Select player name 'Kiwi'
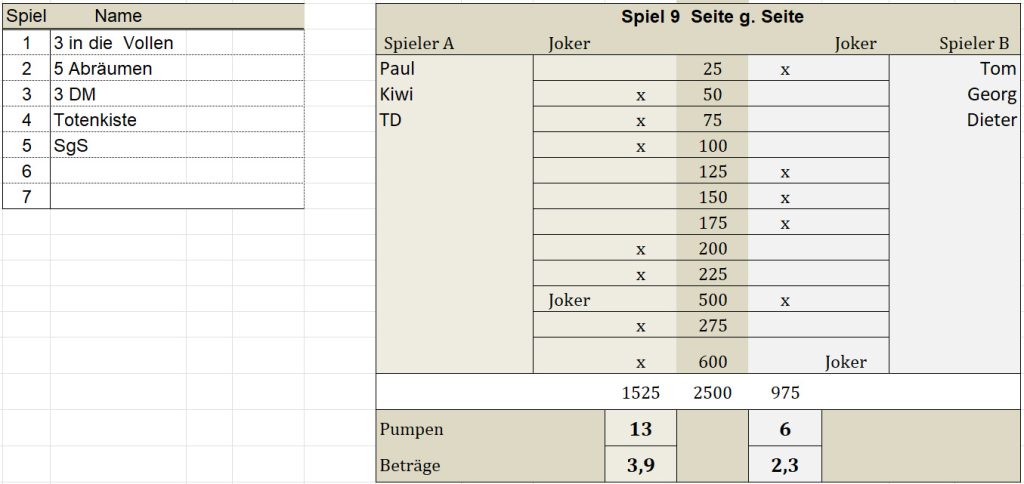This screenshot has width=1024, height=484. pos(396,95)
